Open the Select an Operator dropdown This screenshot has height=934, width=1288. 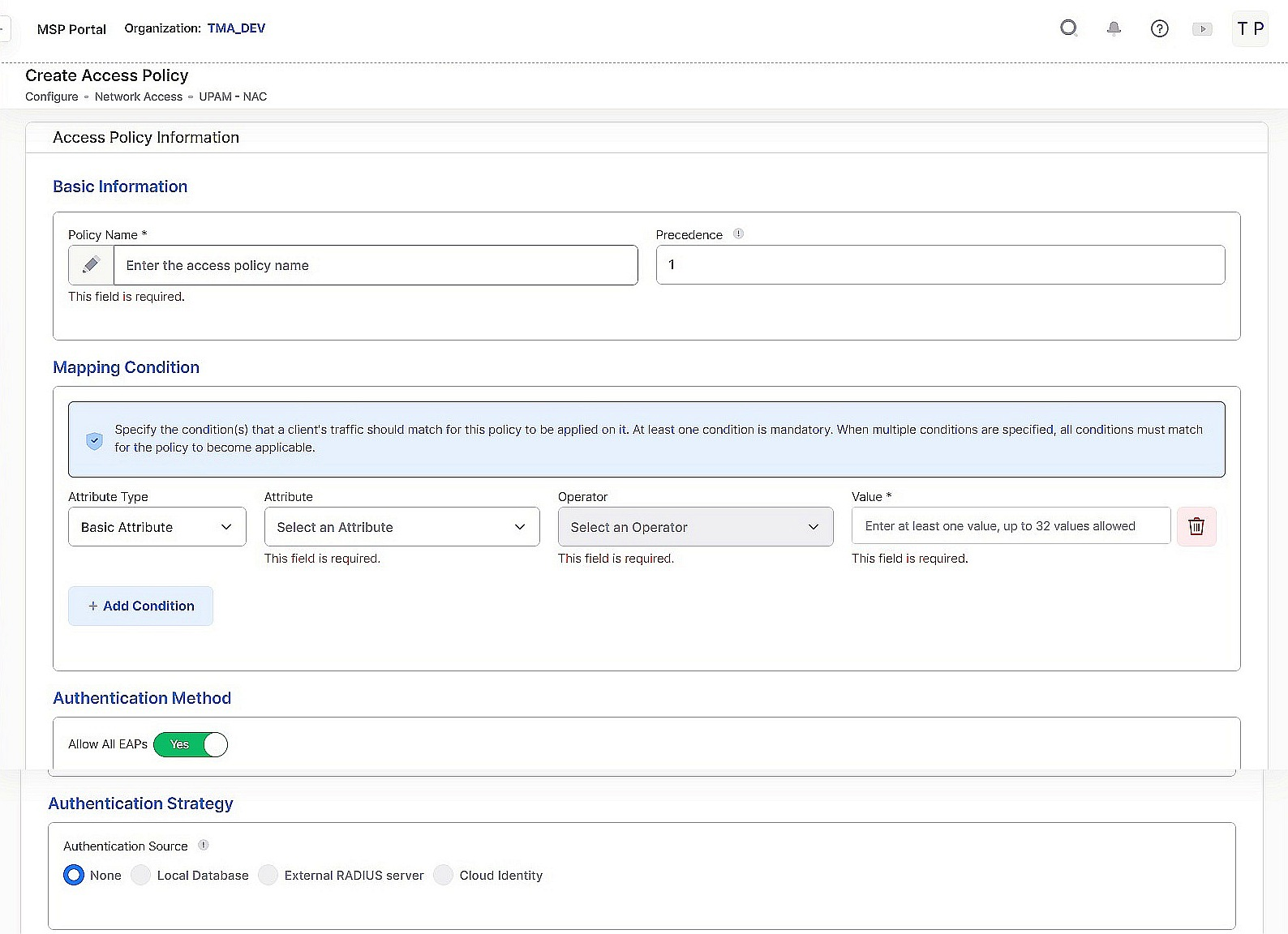pyautogui.click(x=696, y=527)
